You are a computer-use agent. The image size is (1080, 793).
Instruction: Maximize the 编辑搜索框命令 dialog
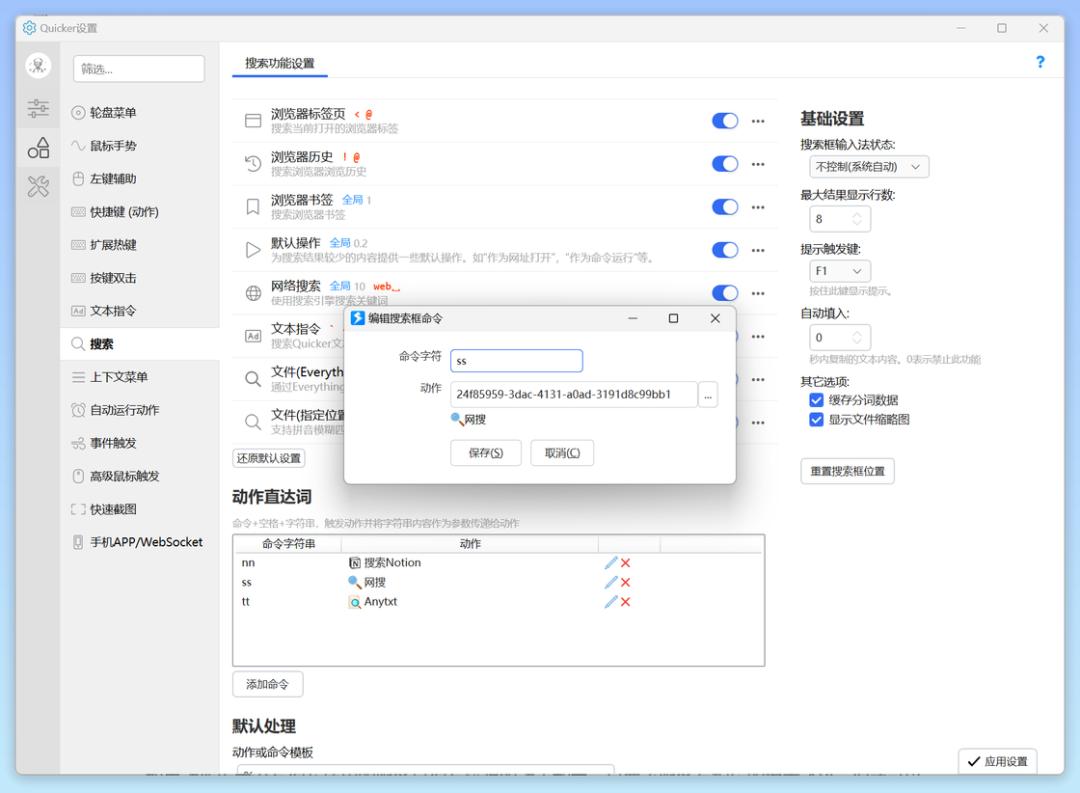point(674,318)
